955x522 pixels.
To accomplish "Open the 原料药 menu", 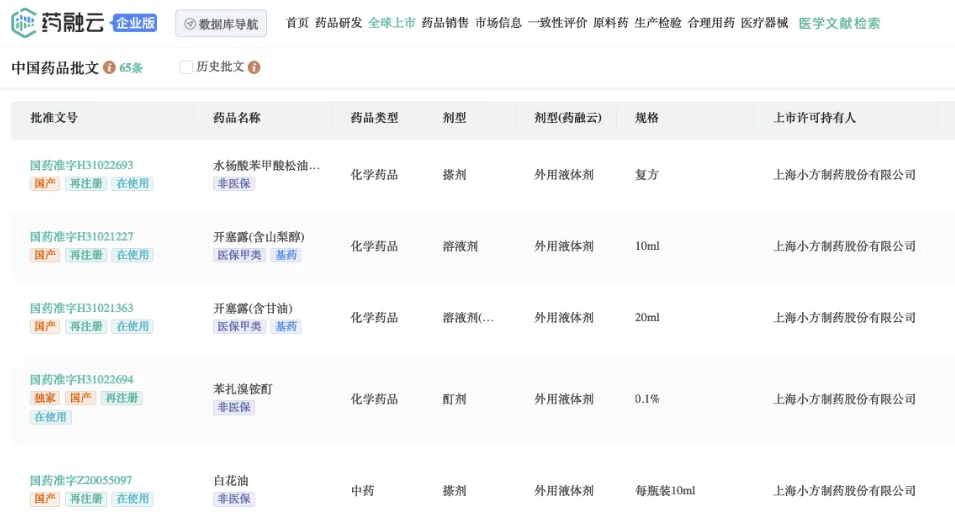I will click(610, 23).
